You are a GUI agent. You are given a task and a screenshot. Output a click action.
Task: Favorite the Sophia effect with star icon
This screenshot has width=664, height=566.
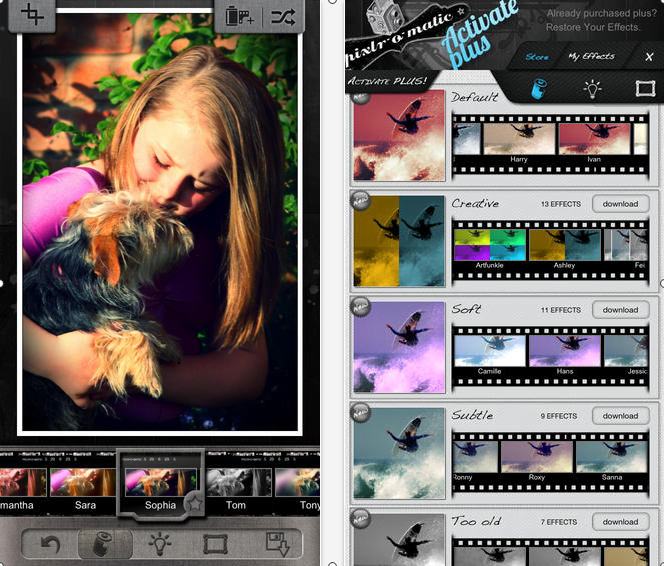click(195, 504)
